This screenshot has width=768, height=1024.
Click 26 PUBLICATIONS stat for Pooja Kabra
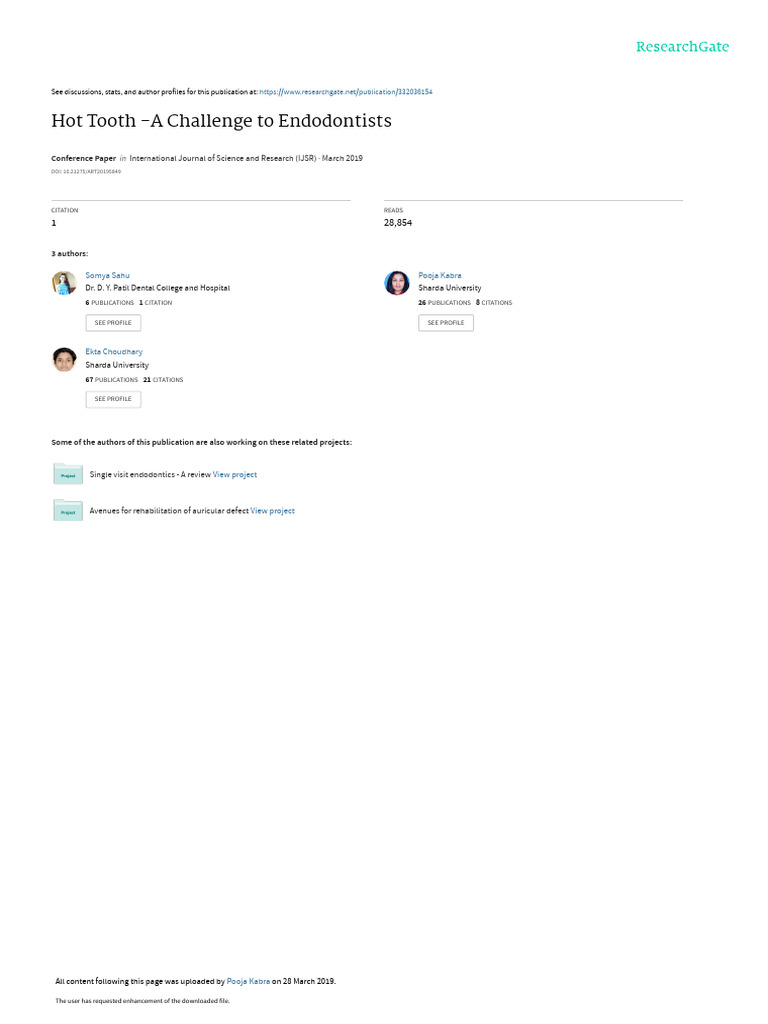click(444, 303)
